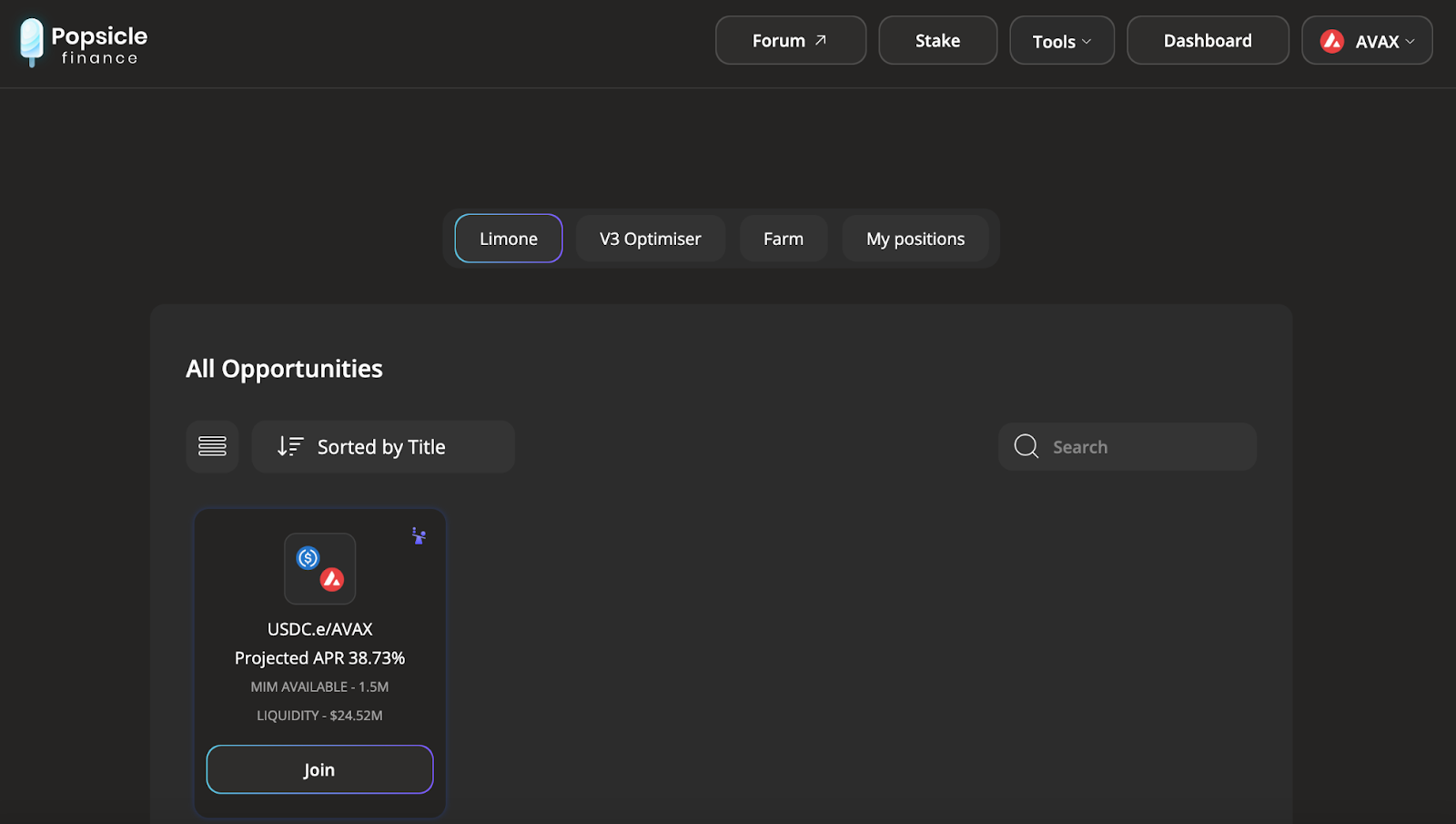The image size is (1456, 824).
Task: Click the All Opportunities heading
Action: pyautogui.click(x=284, y=369)
